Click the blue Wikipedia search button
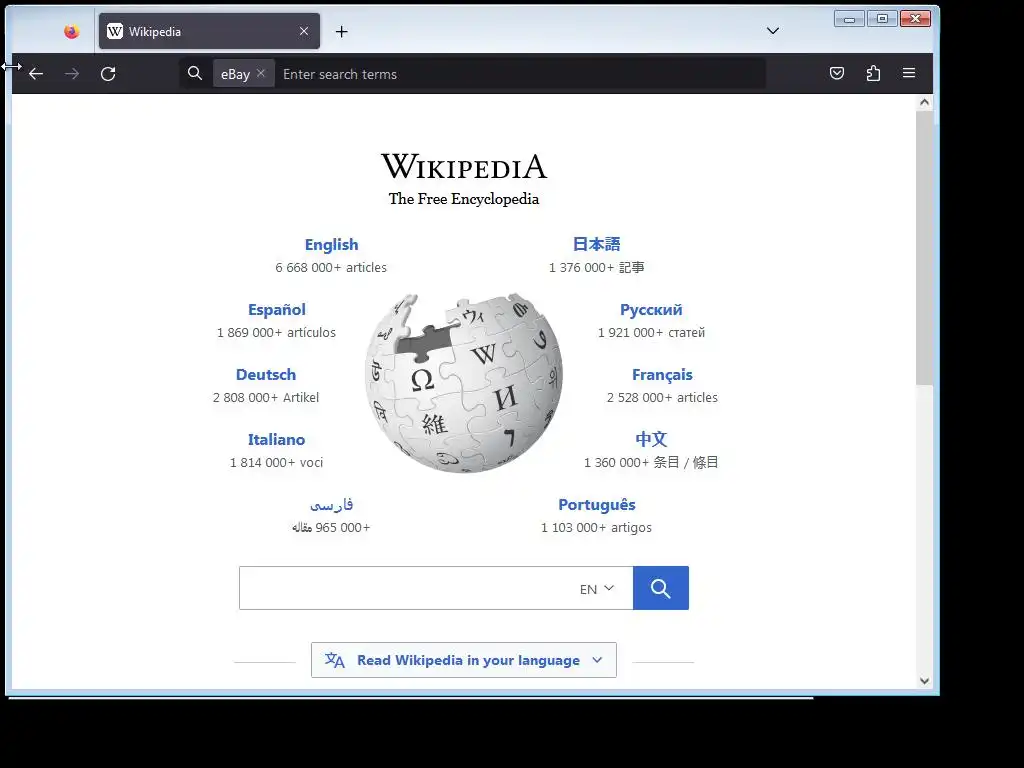This screenshot has height=768, width=1024. pos(661,588)
